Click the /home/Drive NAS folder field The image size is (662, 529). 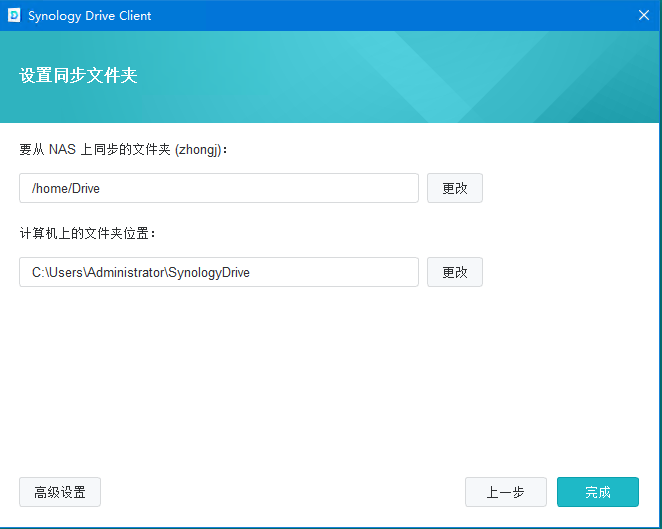click(219, 188)
